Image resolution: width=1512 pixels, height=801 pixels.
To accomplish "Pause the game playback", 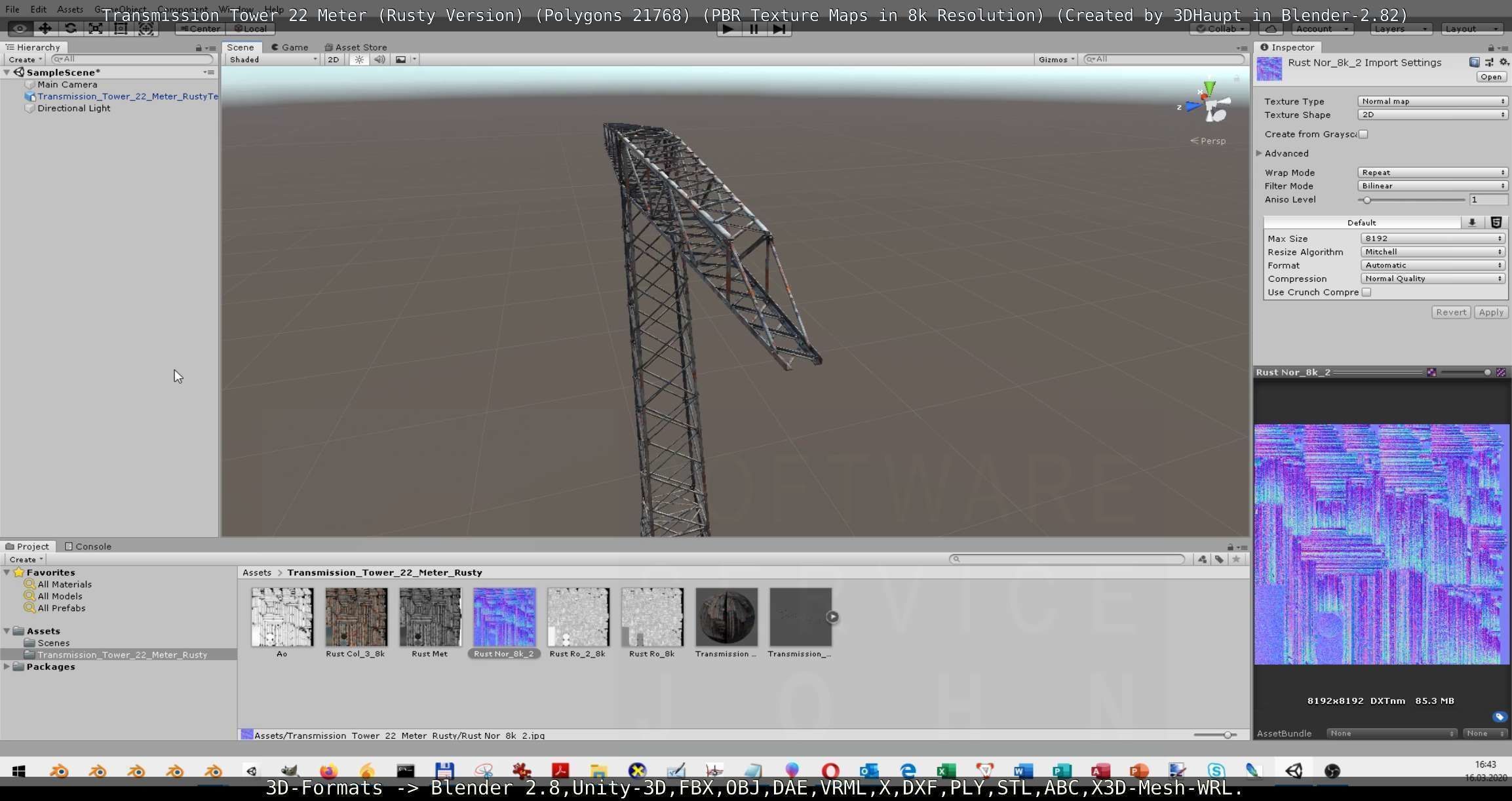I will [753, 29].
